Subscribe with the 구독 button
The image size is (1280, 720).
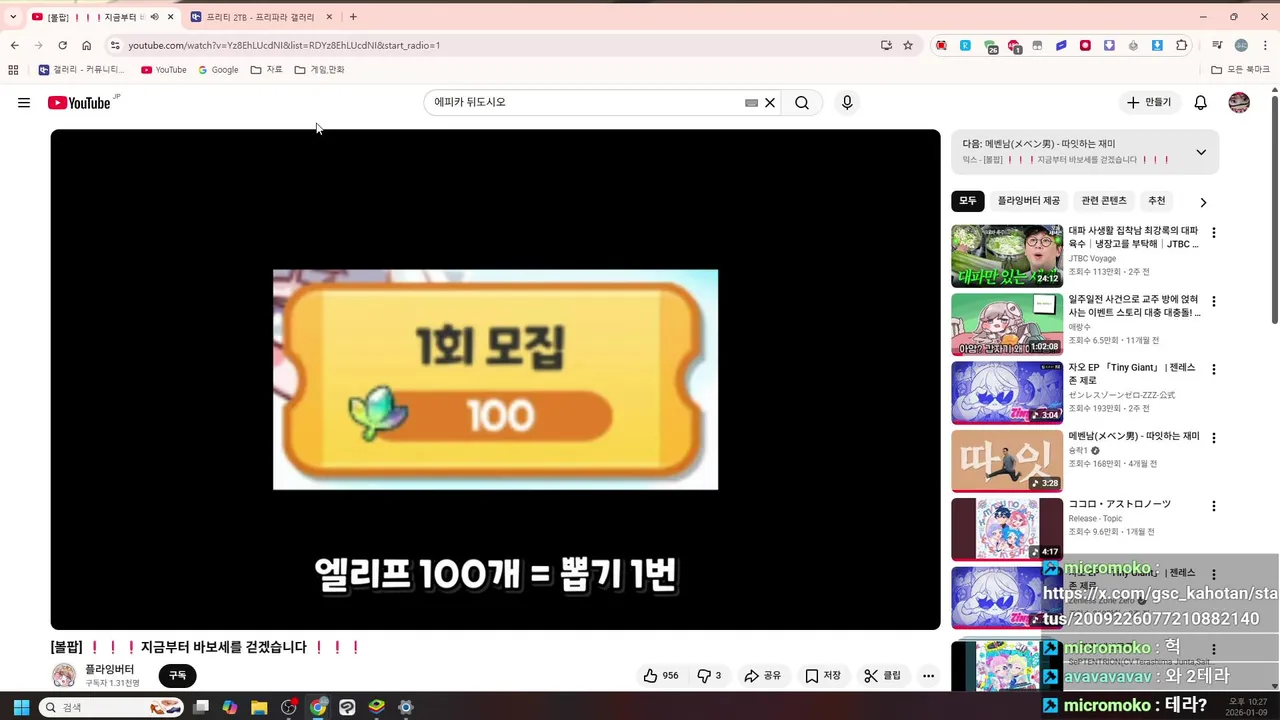[x=177, y=676]
